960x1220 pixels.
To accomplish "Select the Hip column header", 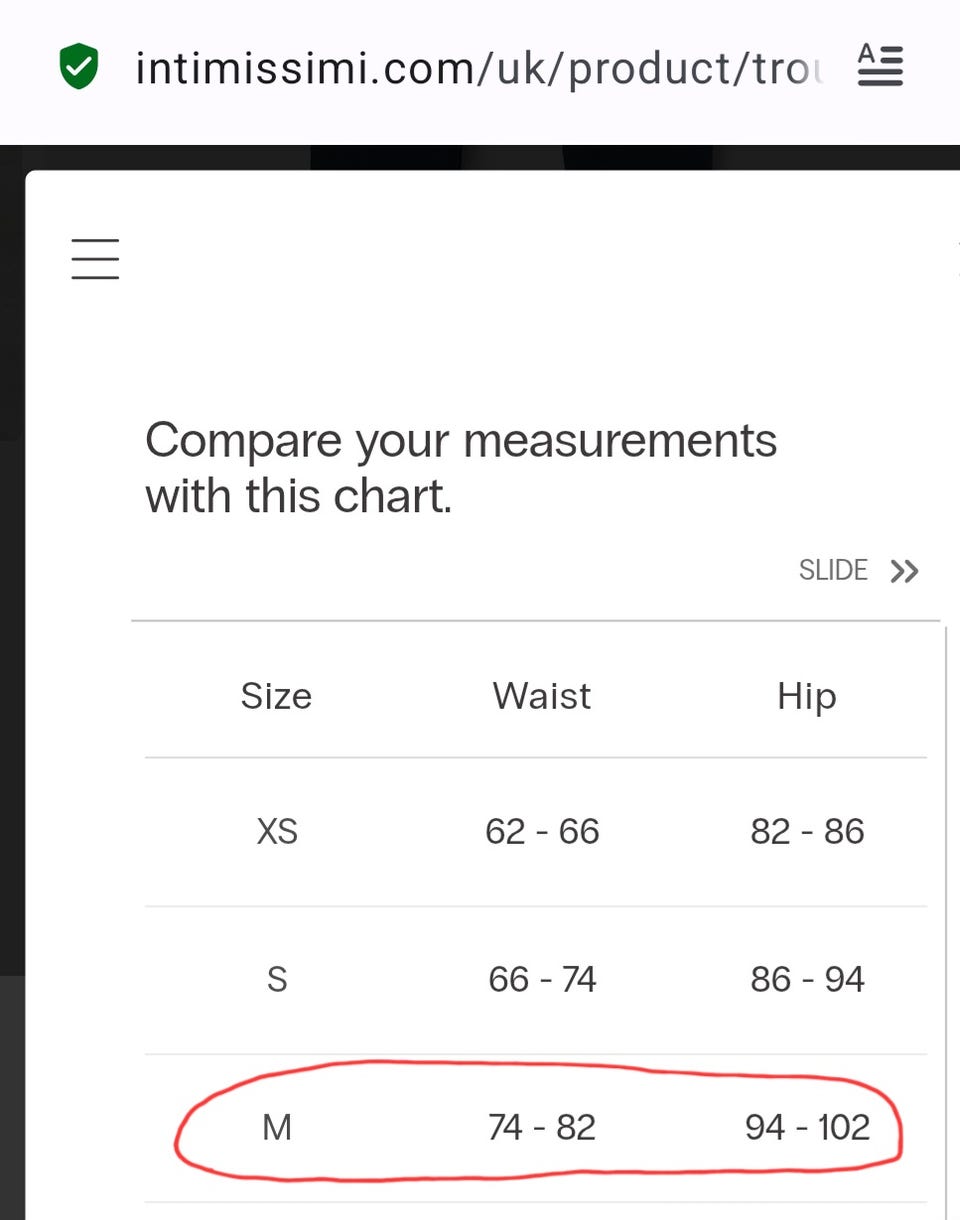I will (x=806, y=696).
